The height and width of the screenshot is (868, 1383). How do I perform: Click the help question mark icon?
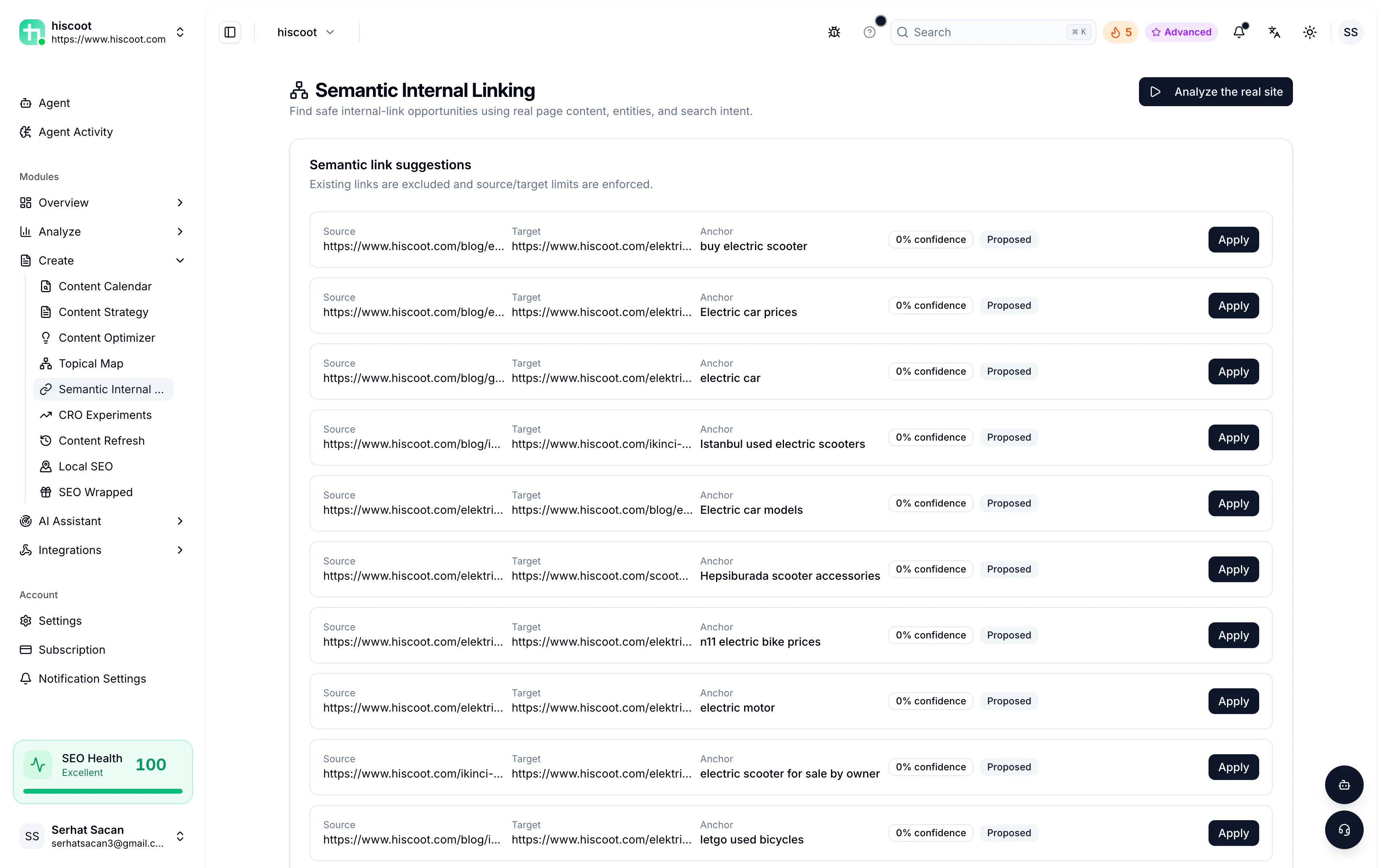869,32
